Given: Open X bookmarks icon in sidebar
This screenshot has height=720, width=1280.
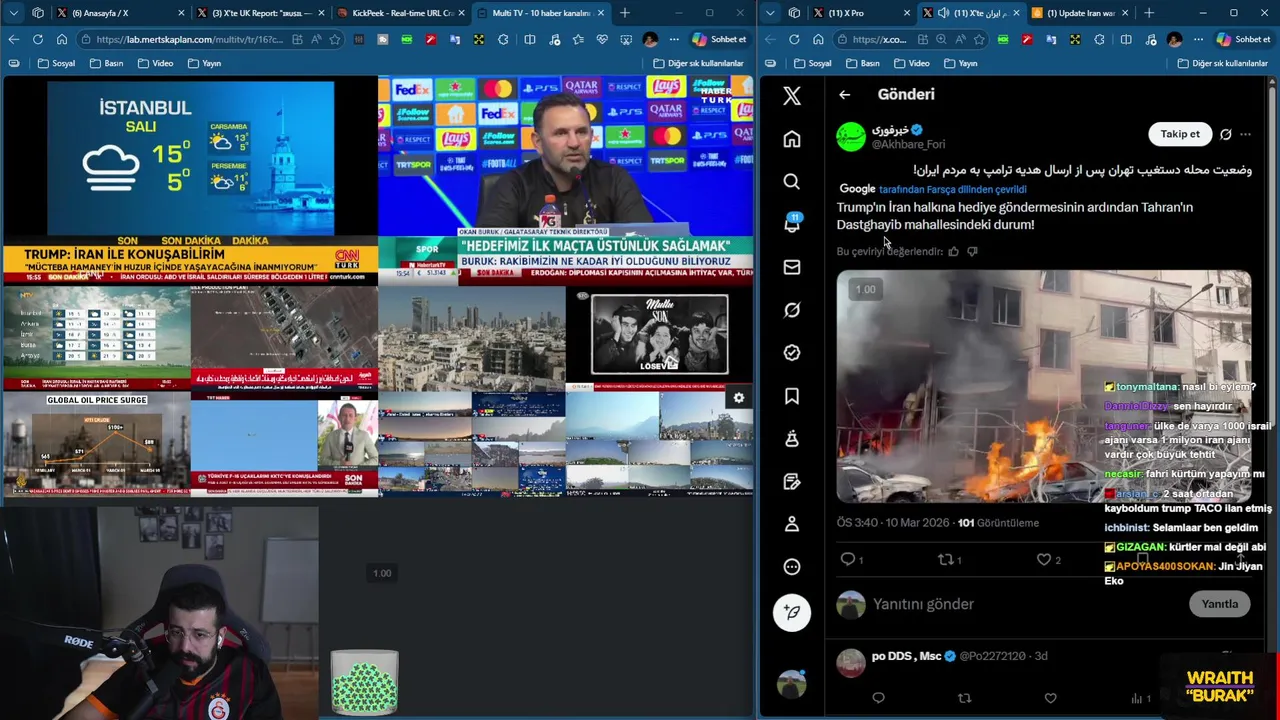Looking at the screenshot, I should (792, 396).
